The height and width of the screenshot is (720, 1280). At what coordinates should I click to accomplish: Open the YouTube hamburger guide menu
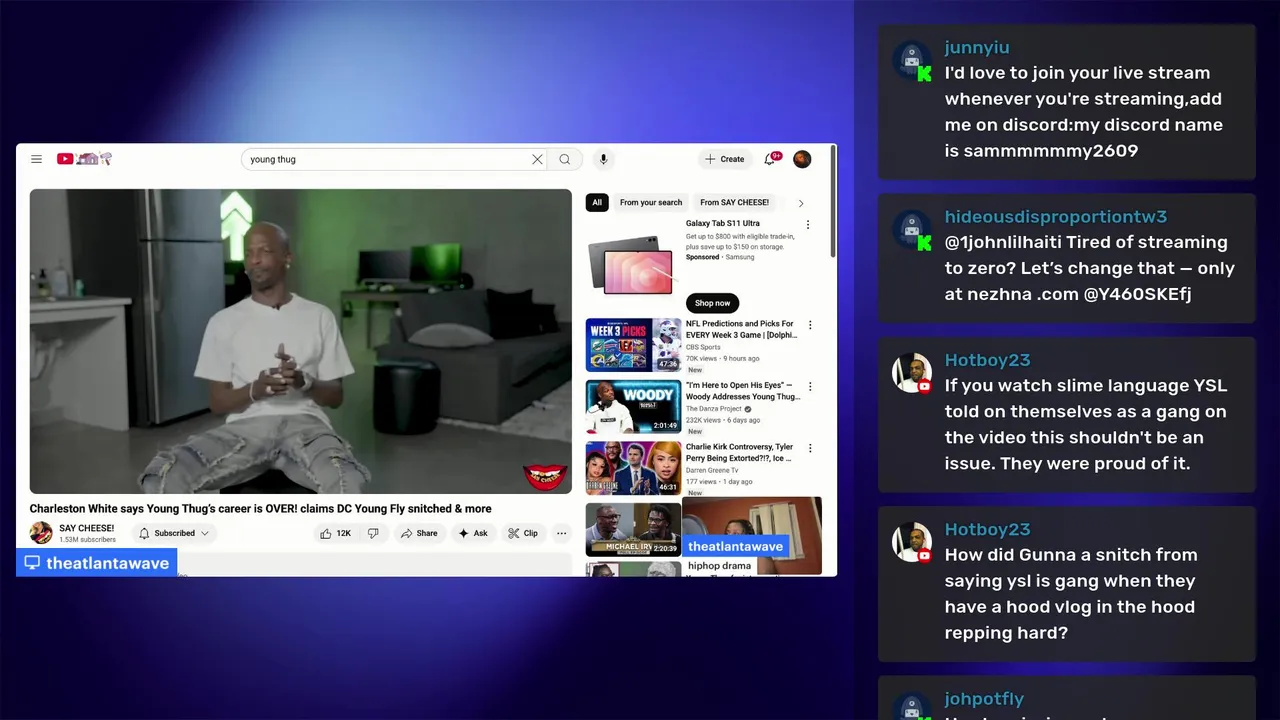36,159
